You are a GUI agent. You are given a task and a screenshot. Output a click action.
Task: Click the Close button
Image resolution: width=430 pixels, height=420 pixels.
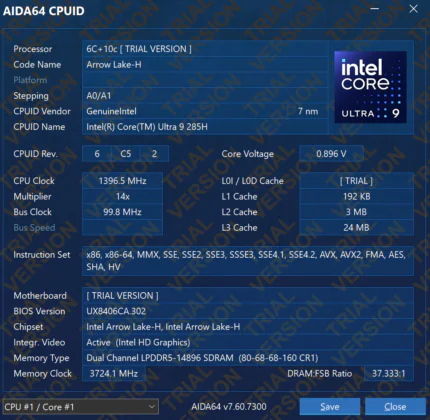(x=395, y=407)
